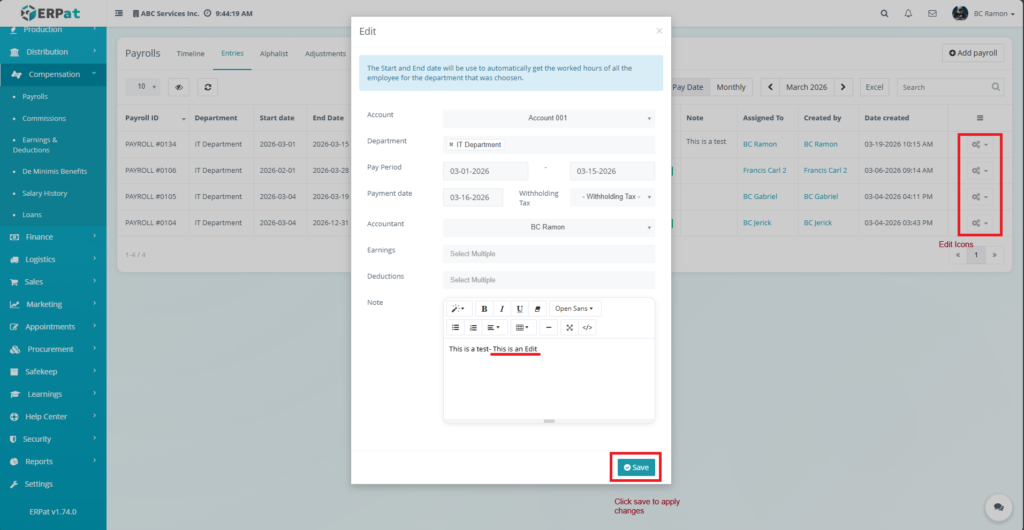Insert a horizontal rule line

click(x=548, y=327)
